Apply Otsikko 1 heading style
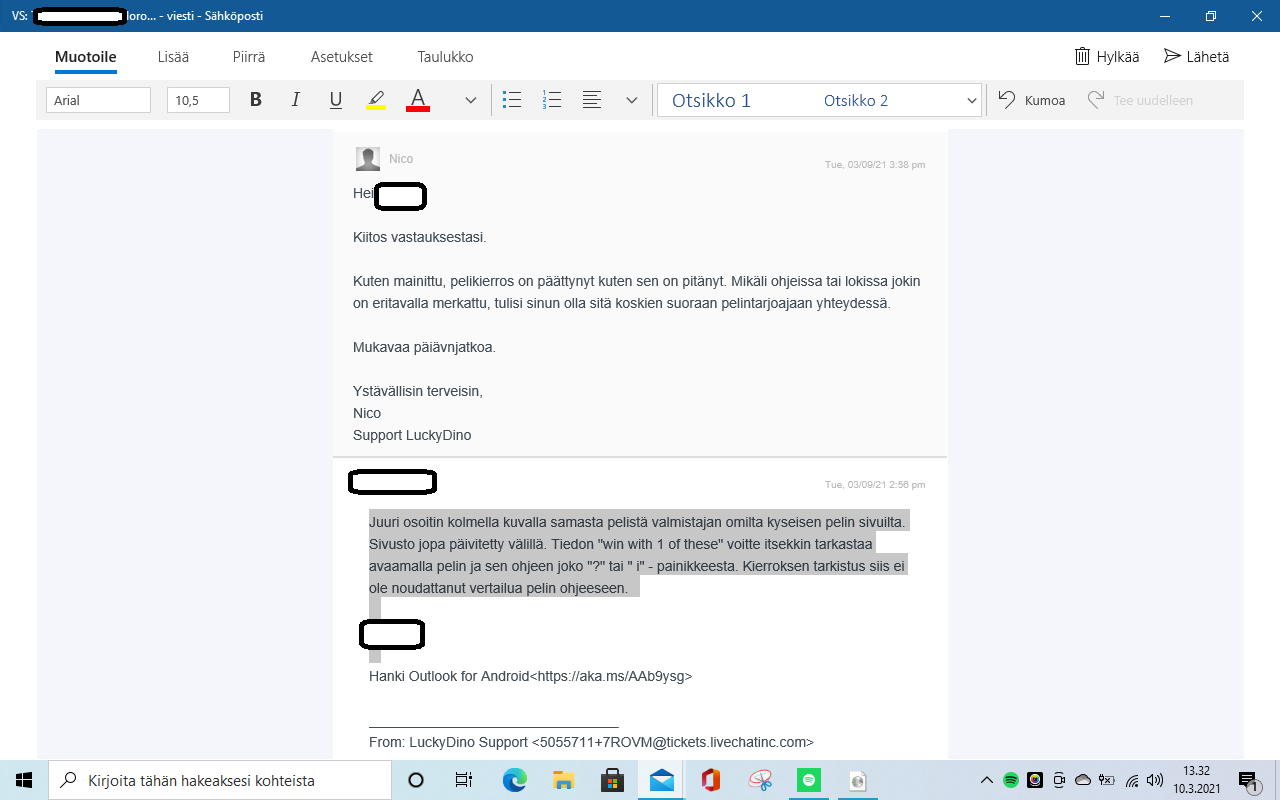 pyautogui.click(x=711, y=100)
